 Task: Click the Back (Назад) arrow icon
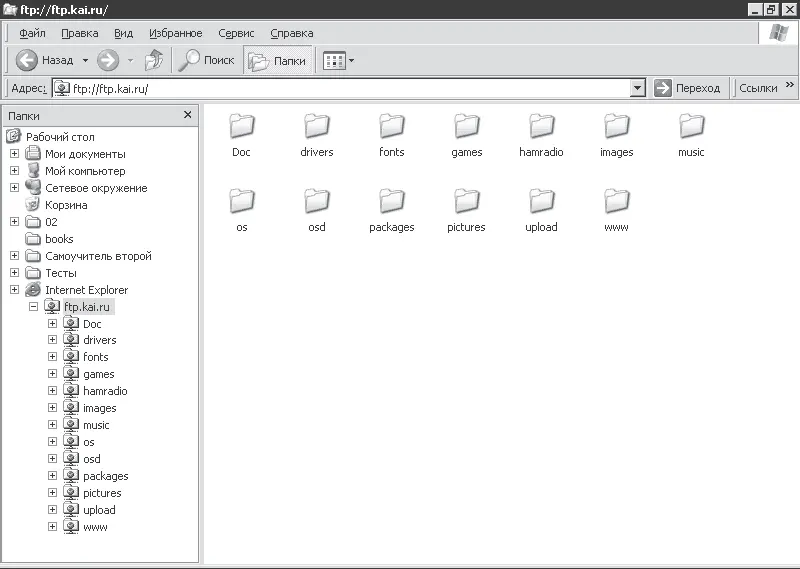pos(27,61)
